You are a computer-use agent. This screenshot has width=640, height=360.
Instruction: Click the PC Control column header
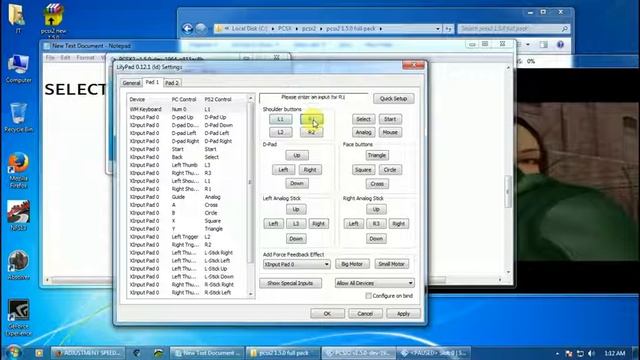(x=184, y=99)
